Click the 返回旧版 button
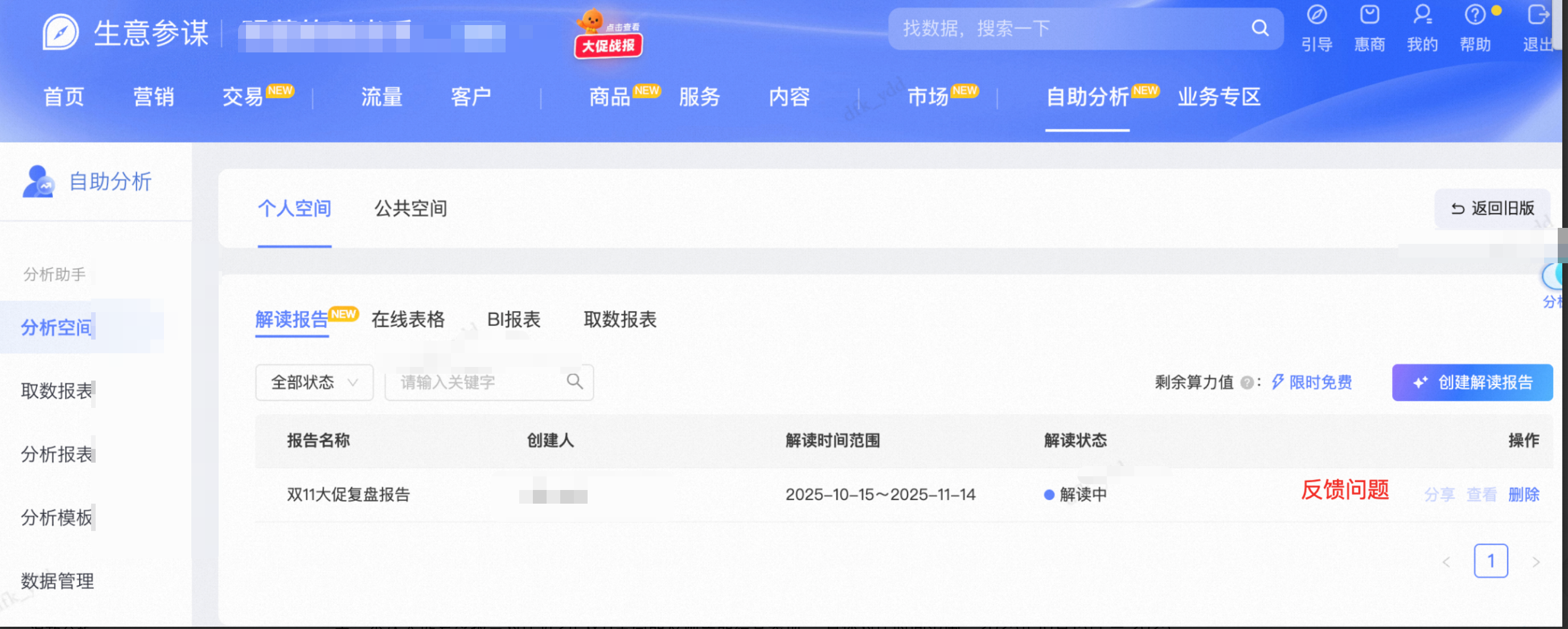1568x629 pixels. click(1492, 209)
